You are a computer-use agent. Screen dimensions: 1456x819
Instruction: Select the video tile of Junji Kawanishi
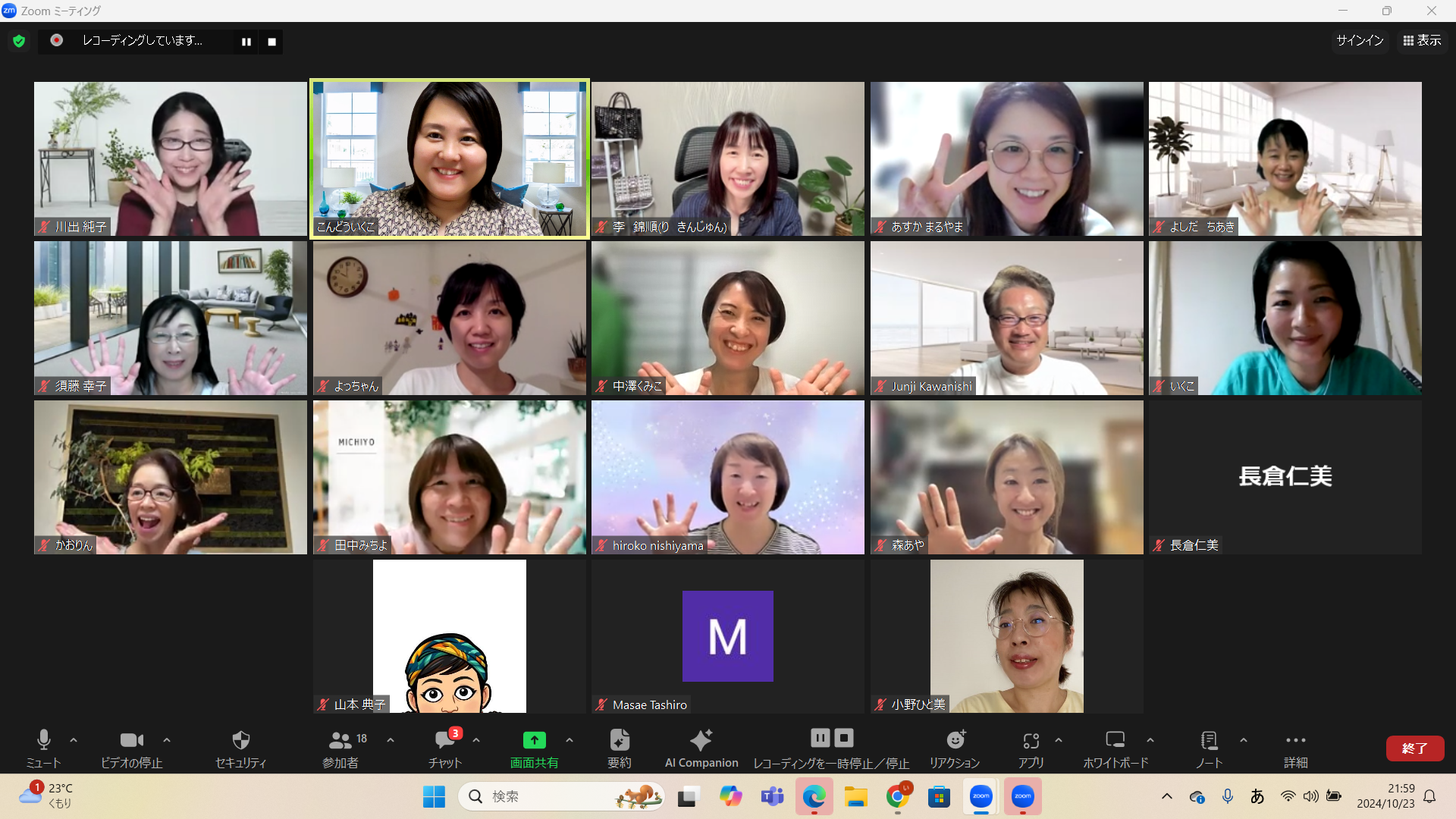[1006, 318]
